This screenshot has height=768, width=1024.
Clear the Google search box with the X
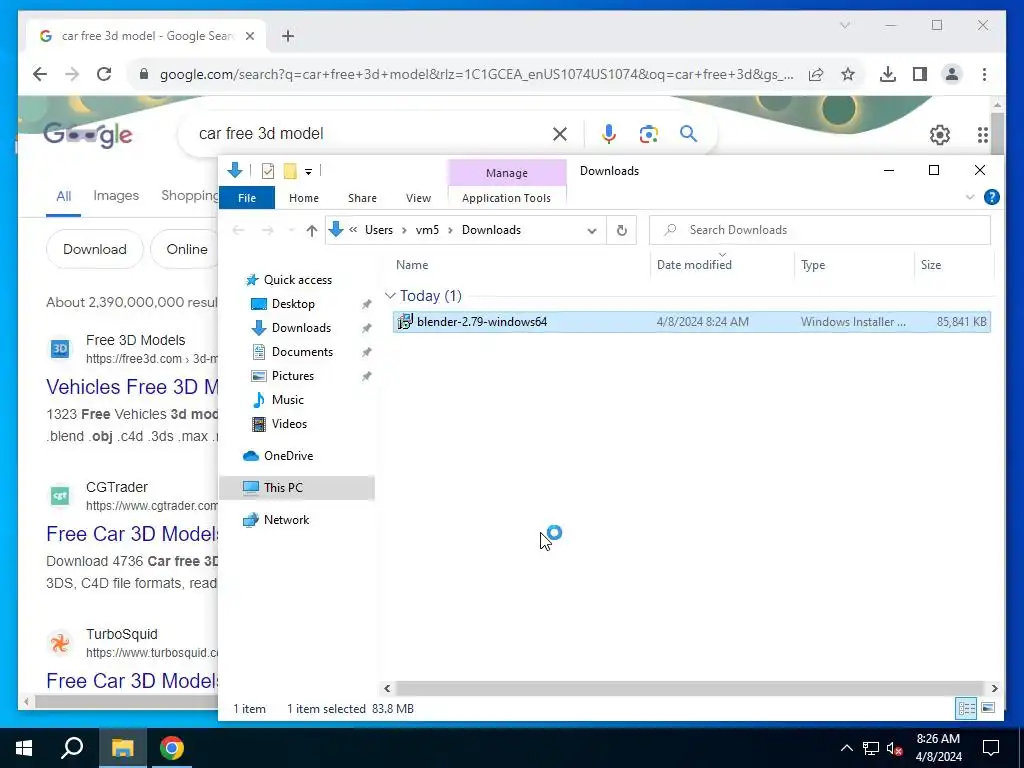tap(560, 134)
